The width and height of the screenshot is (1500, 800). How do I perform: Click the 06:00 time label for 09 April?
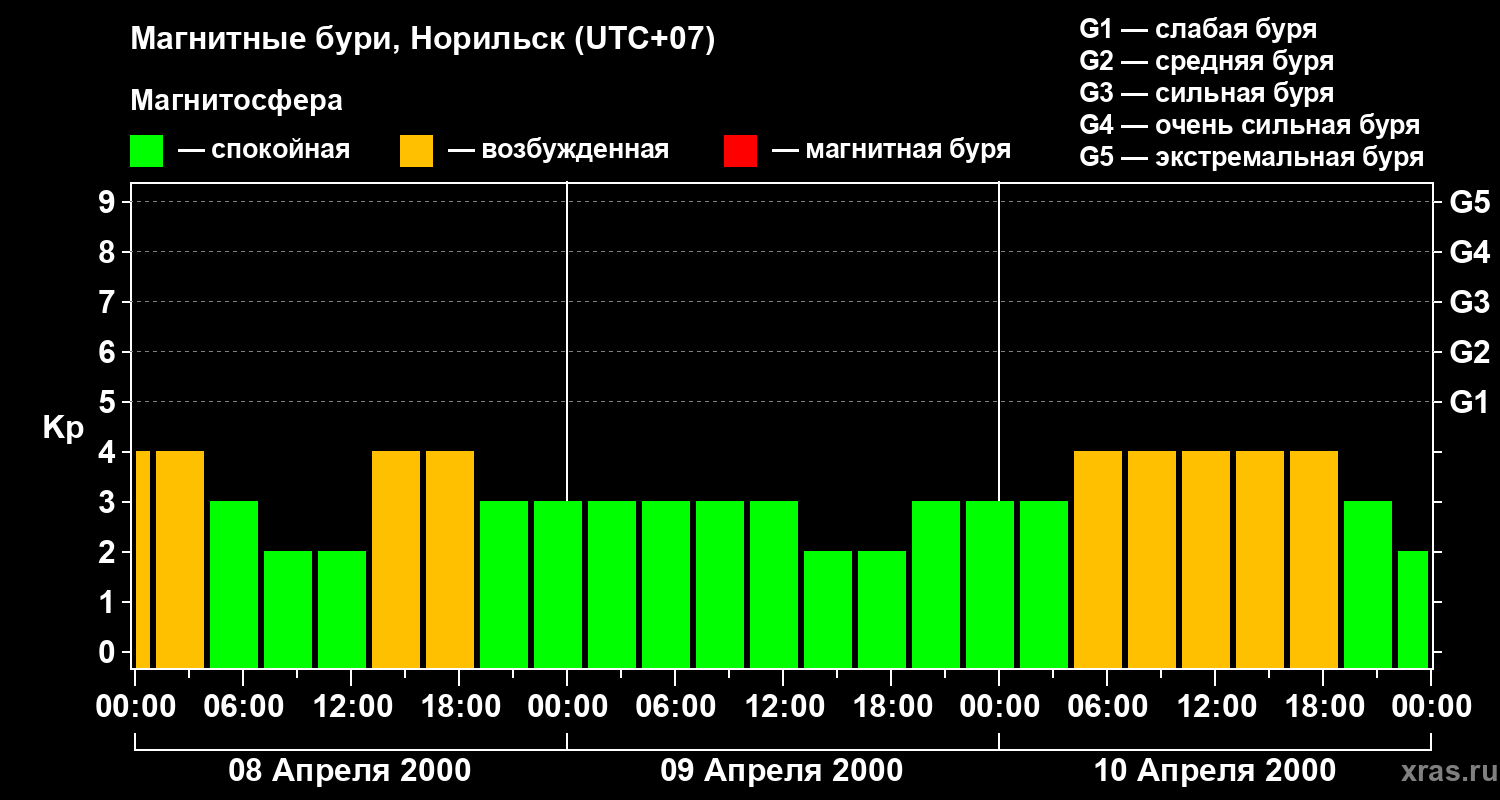(x=675, y=706)
